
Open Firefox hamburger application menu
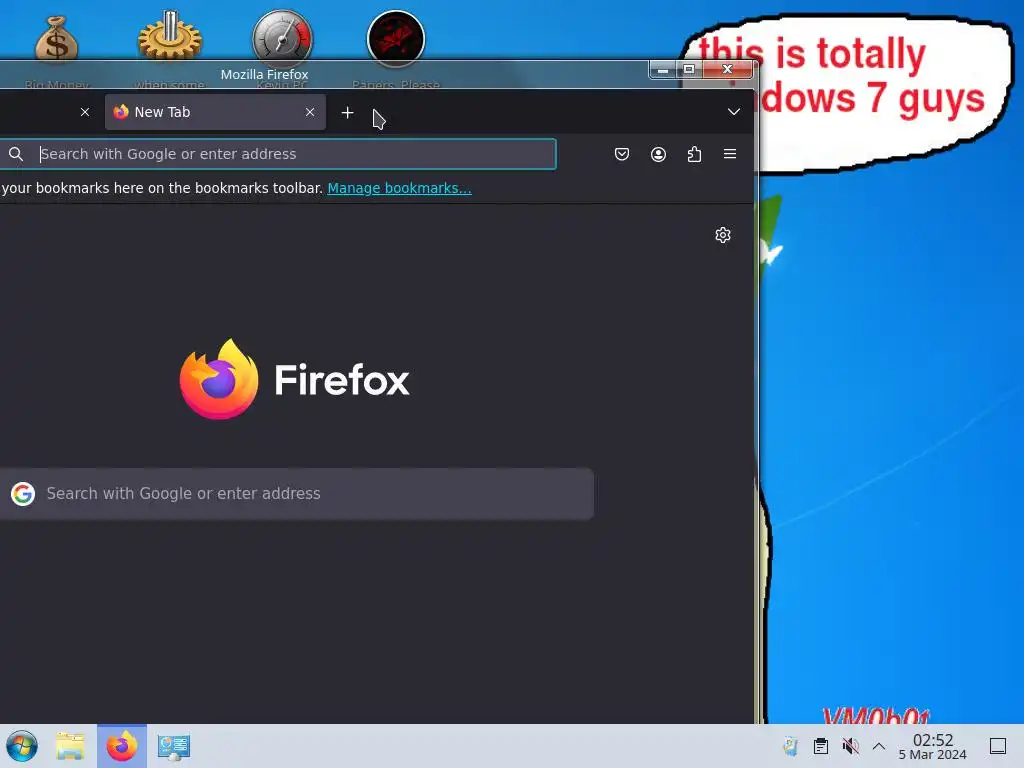point(730,154)
